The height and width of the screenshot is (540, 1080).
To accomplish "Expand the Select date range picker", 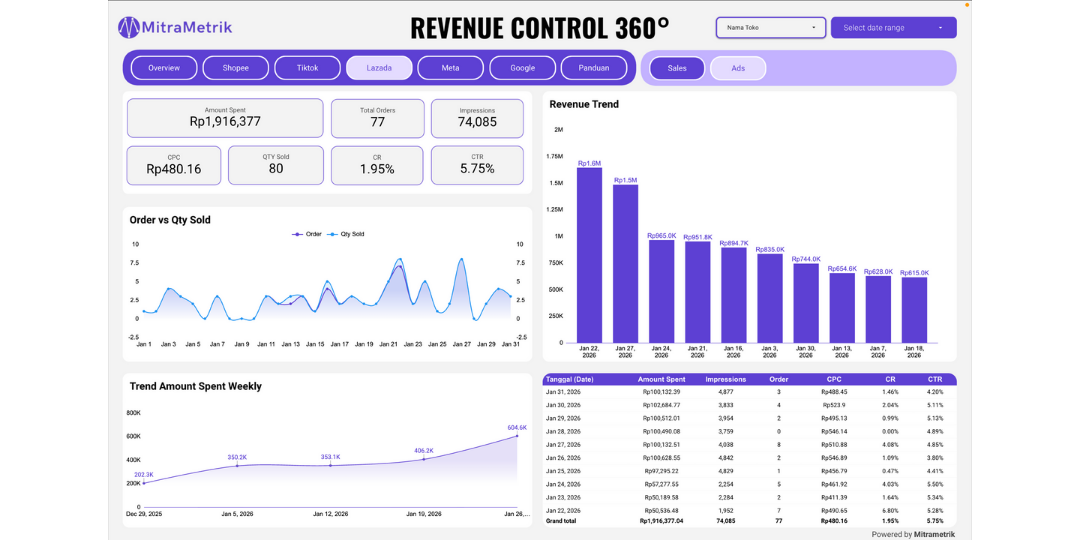I will (893, 27).
